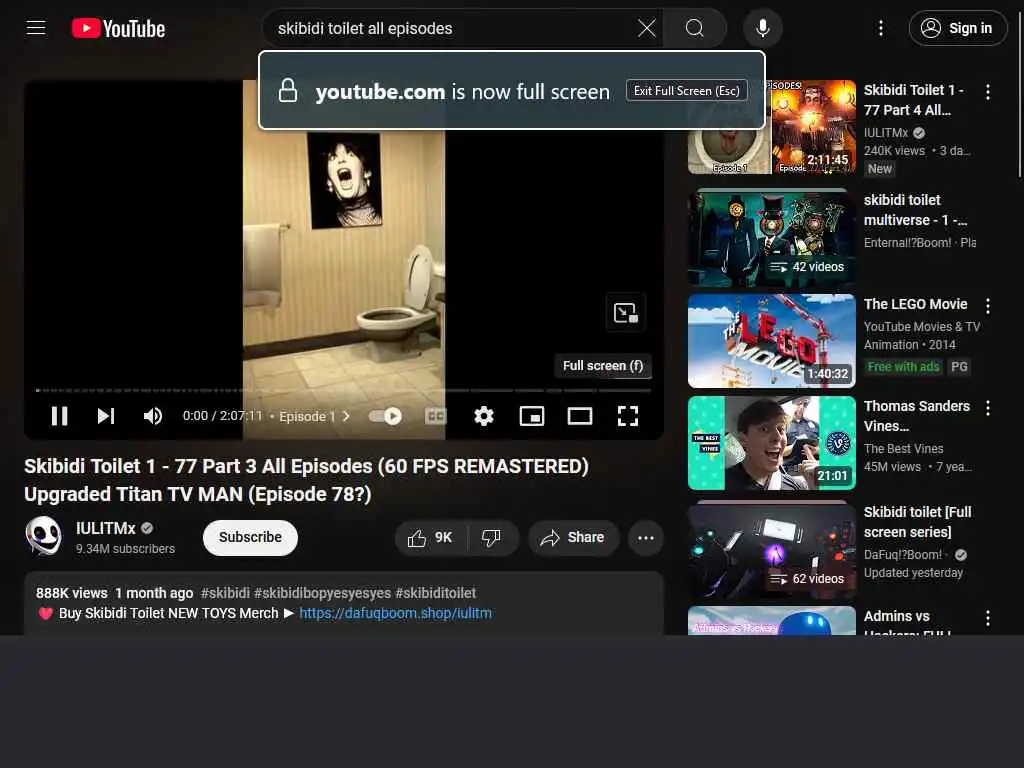1024x768 pixels.
Task: Click the #skibidibopyesyesyes hashtag
Action: tap(323, 593)
